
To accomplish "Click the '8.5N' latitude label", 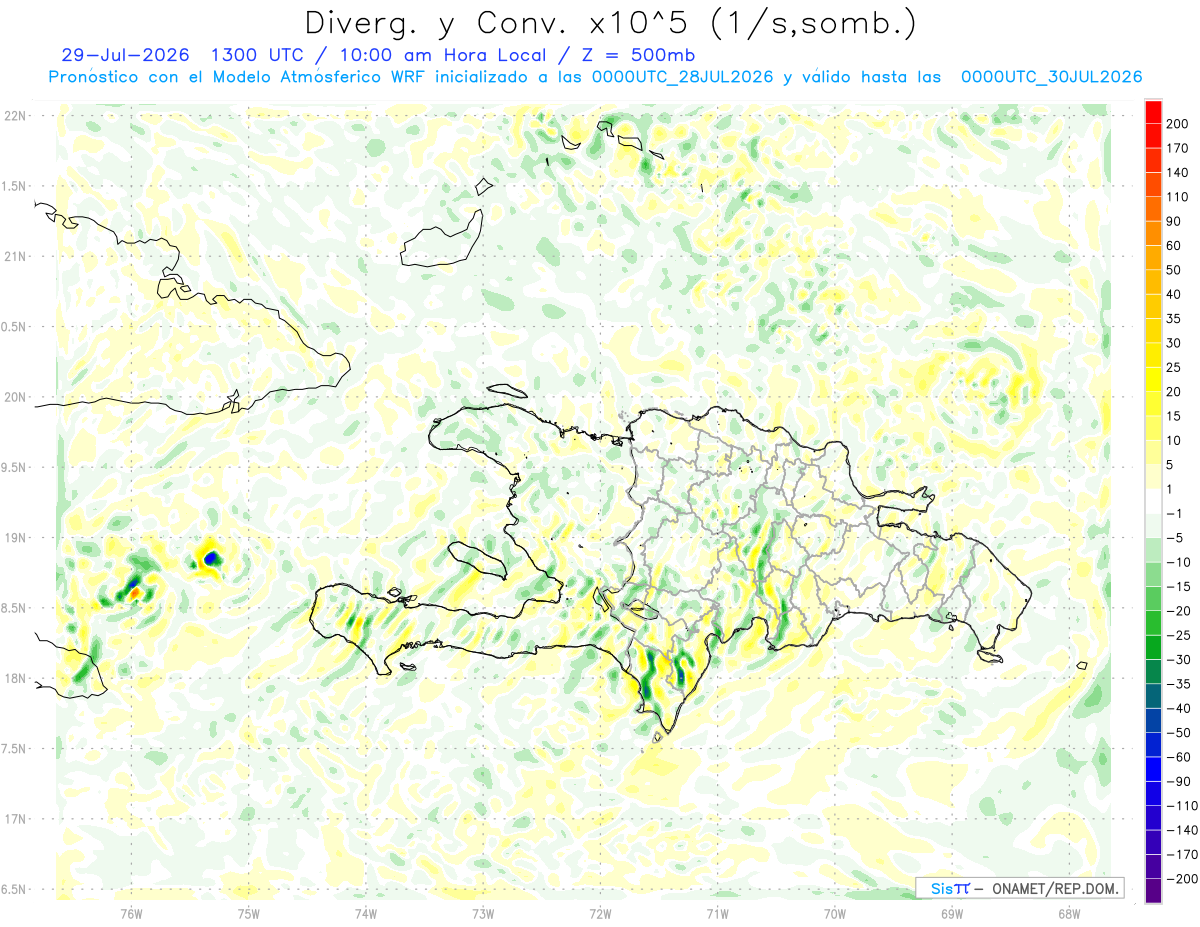I will click(x=15, y=608).
